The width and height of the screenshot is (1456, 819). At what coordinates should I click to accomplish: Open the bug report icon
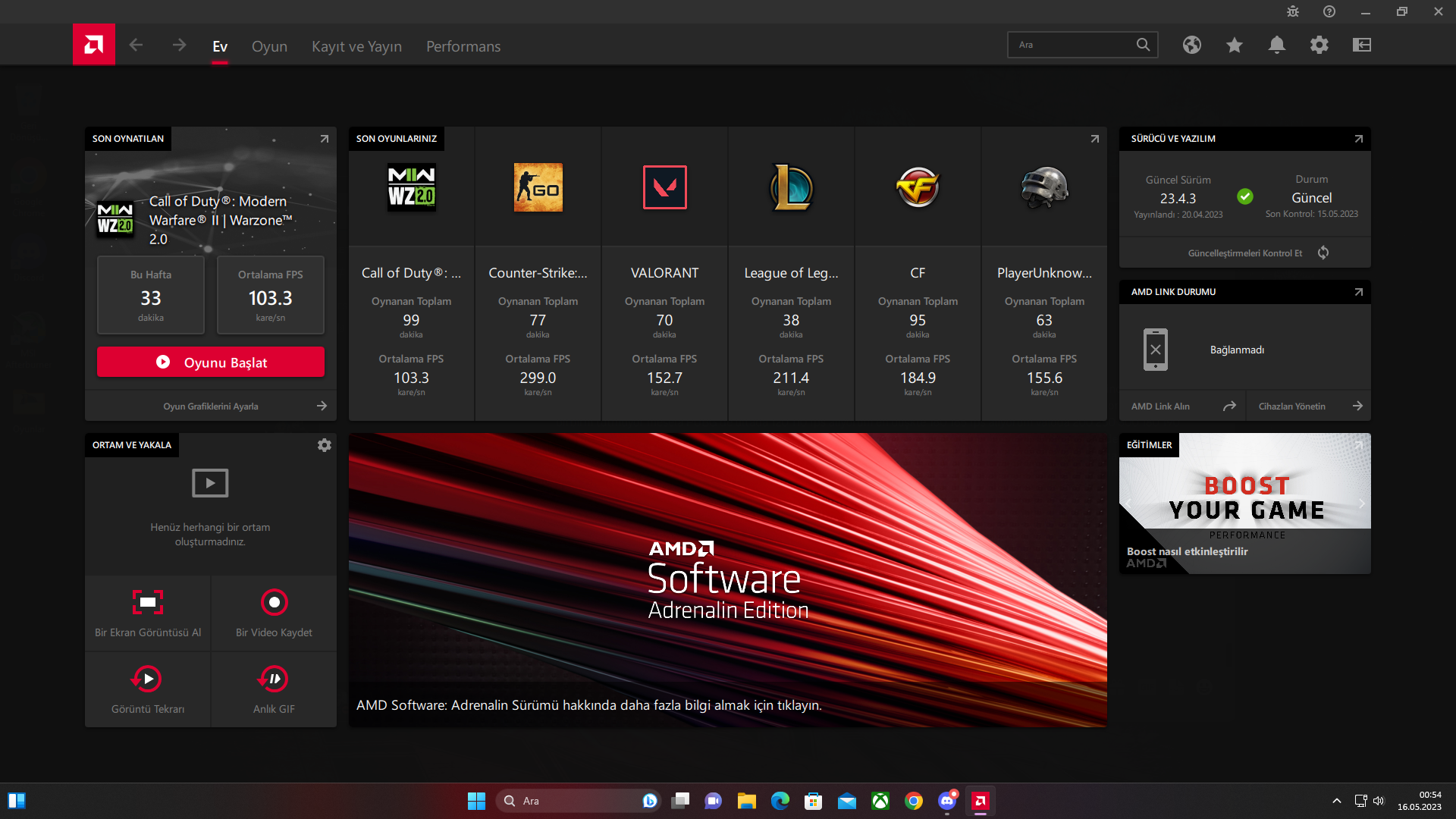point(1293,11)
